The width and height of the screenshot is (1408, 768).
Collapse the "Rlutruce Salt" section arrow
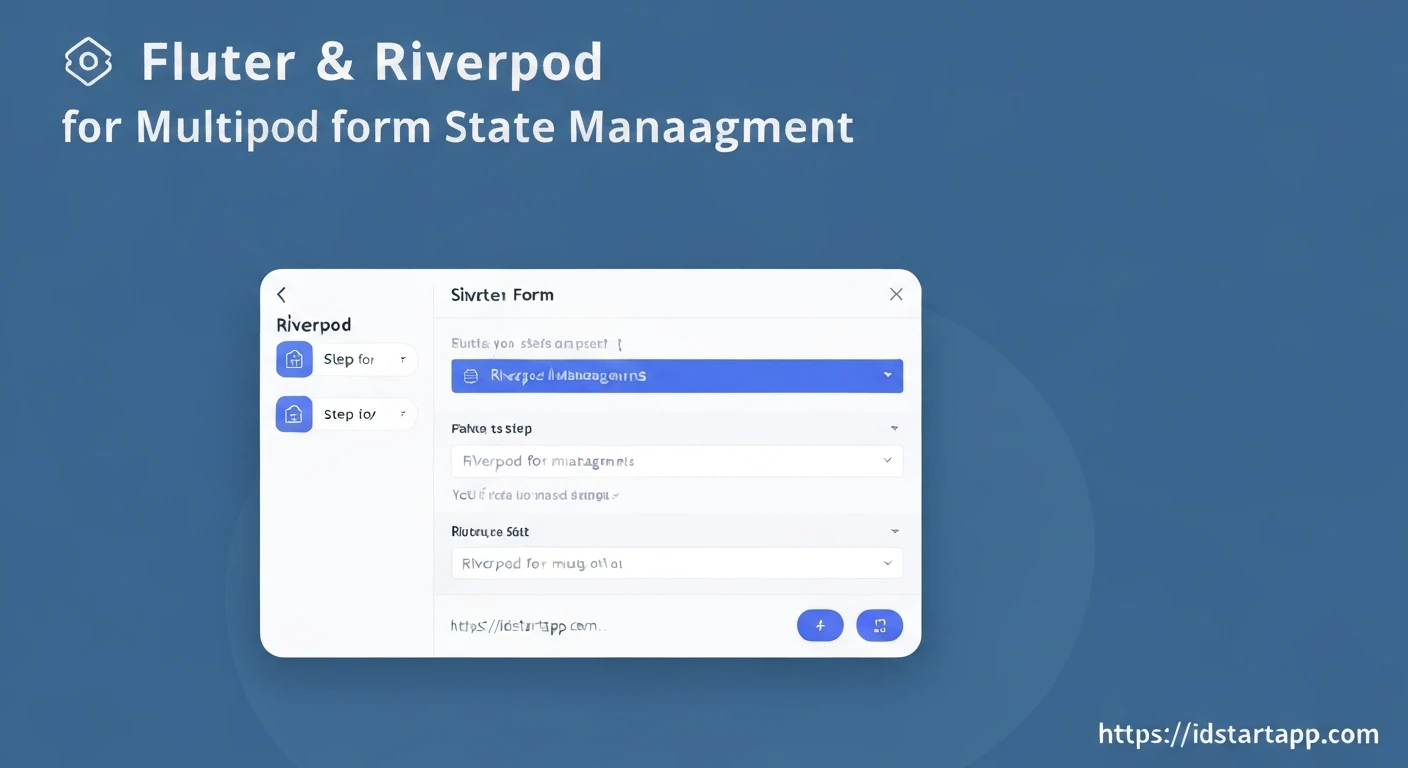click(x=894, y=531)
